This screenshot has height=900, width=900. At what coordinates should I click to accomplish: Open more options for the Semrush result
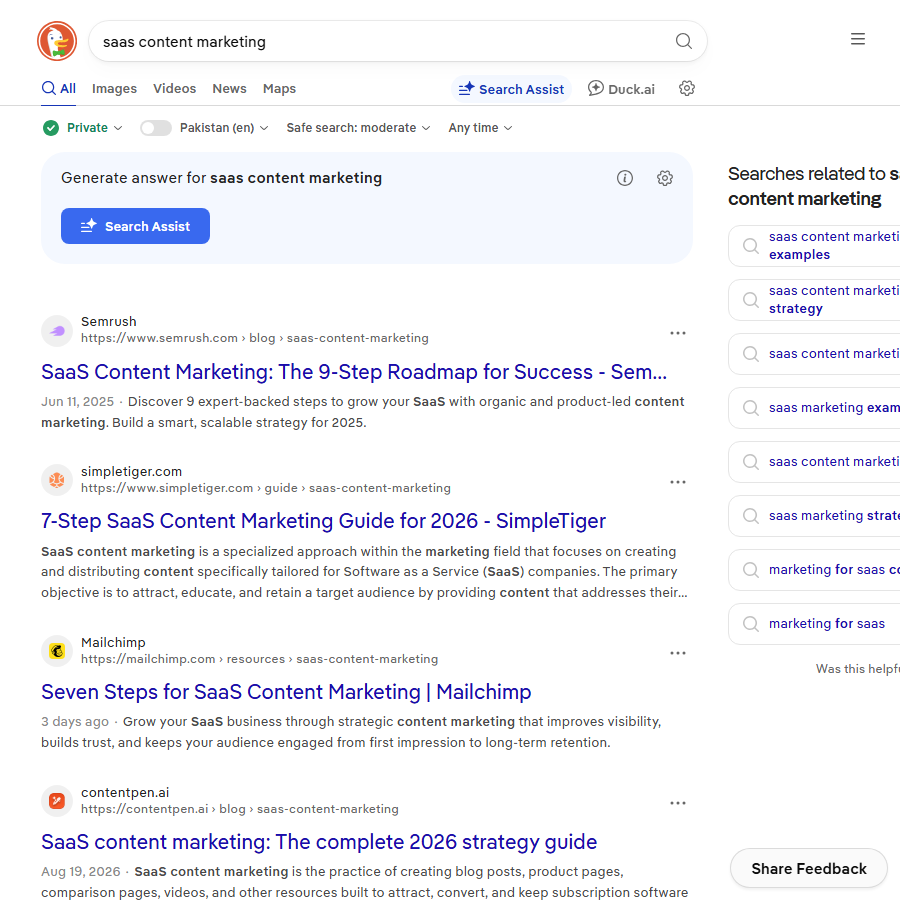pos(678,333)
